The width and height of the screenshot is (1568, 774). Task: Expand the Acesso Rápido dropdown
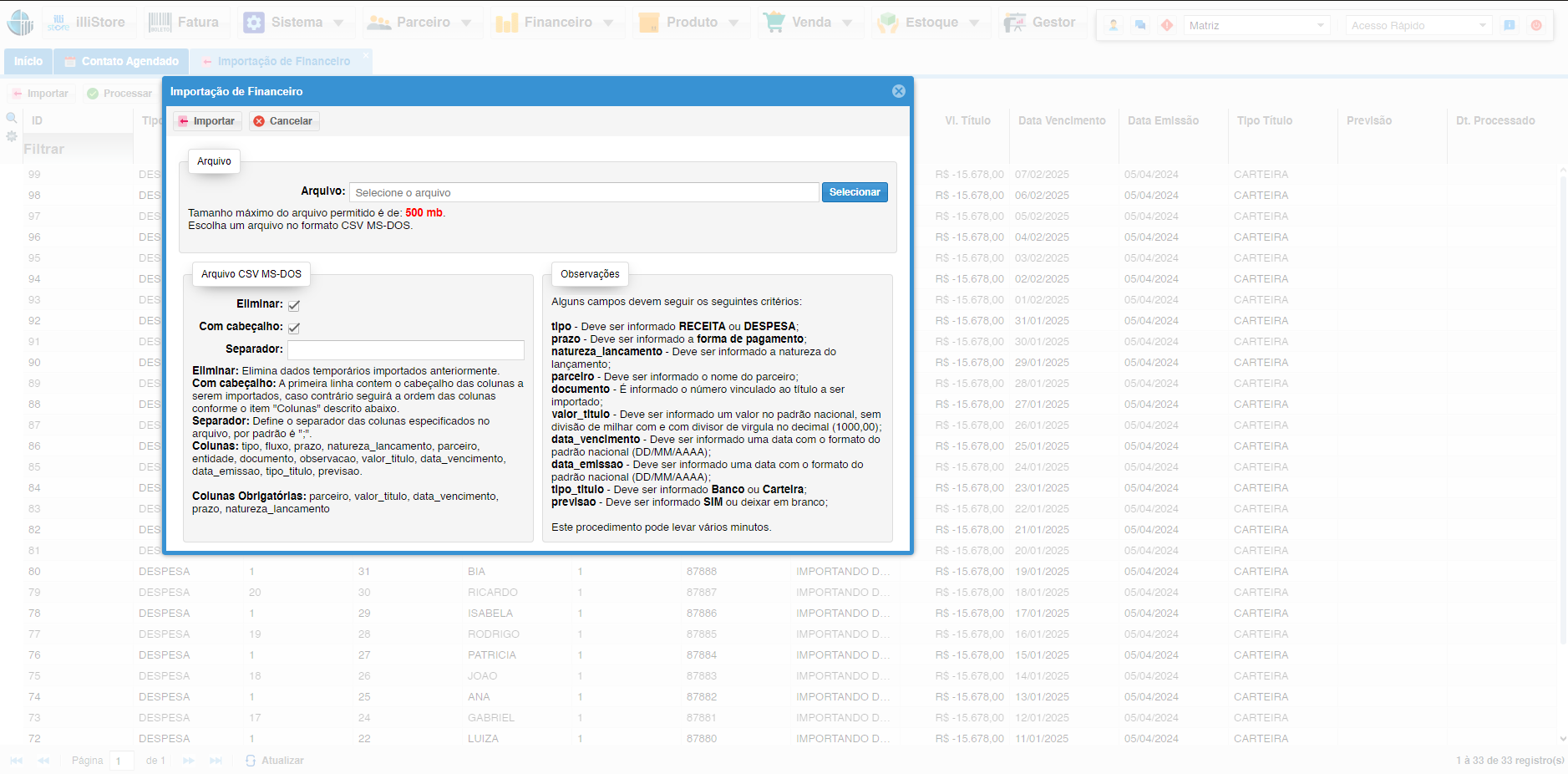click(x=1418, y=26)
